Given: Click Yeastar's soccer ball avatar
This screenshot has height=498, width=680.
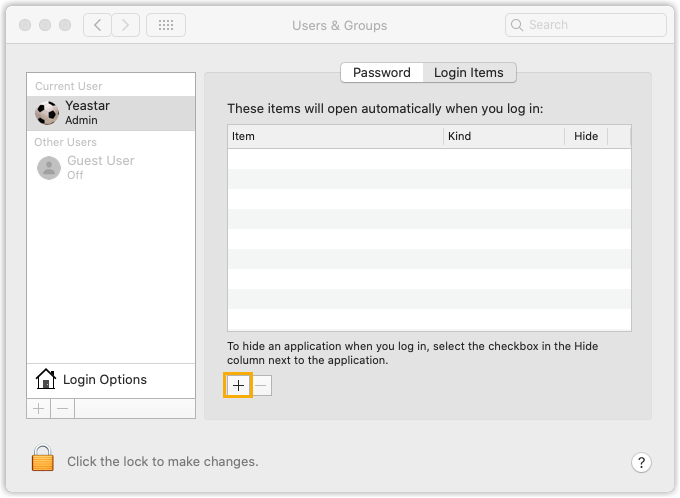Looking at the screenshot, I should (47, 113).
